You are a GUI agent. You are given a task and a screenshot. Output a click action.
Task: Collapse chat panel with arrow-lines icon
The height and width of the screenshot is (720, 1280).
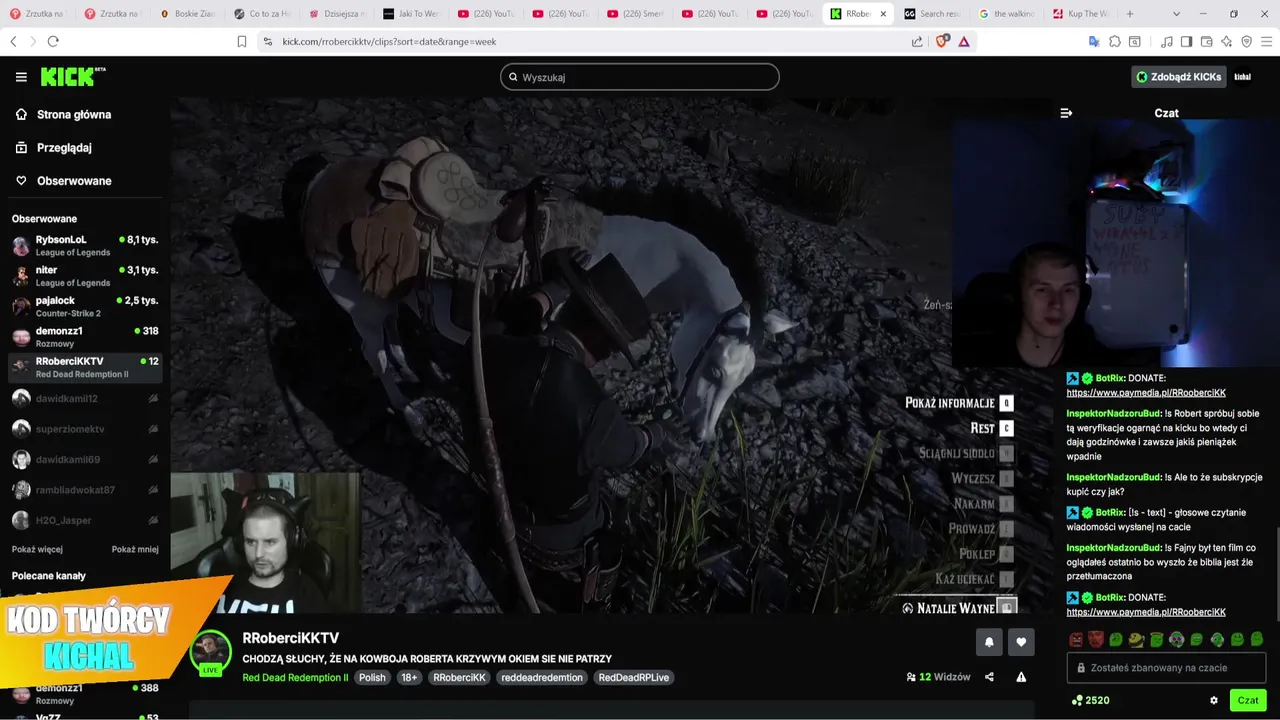tap(1066, 113)
